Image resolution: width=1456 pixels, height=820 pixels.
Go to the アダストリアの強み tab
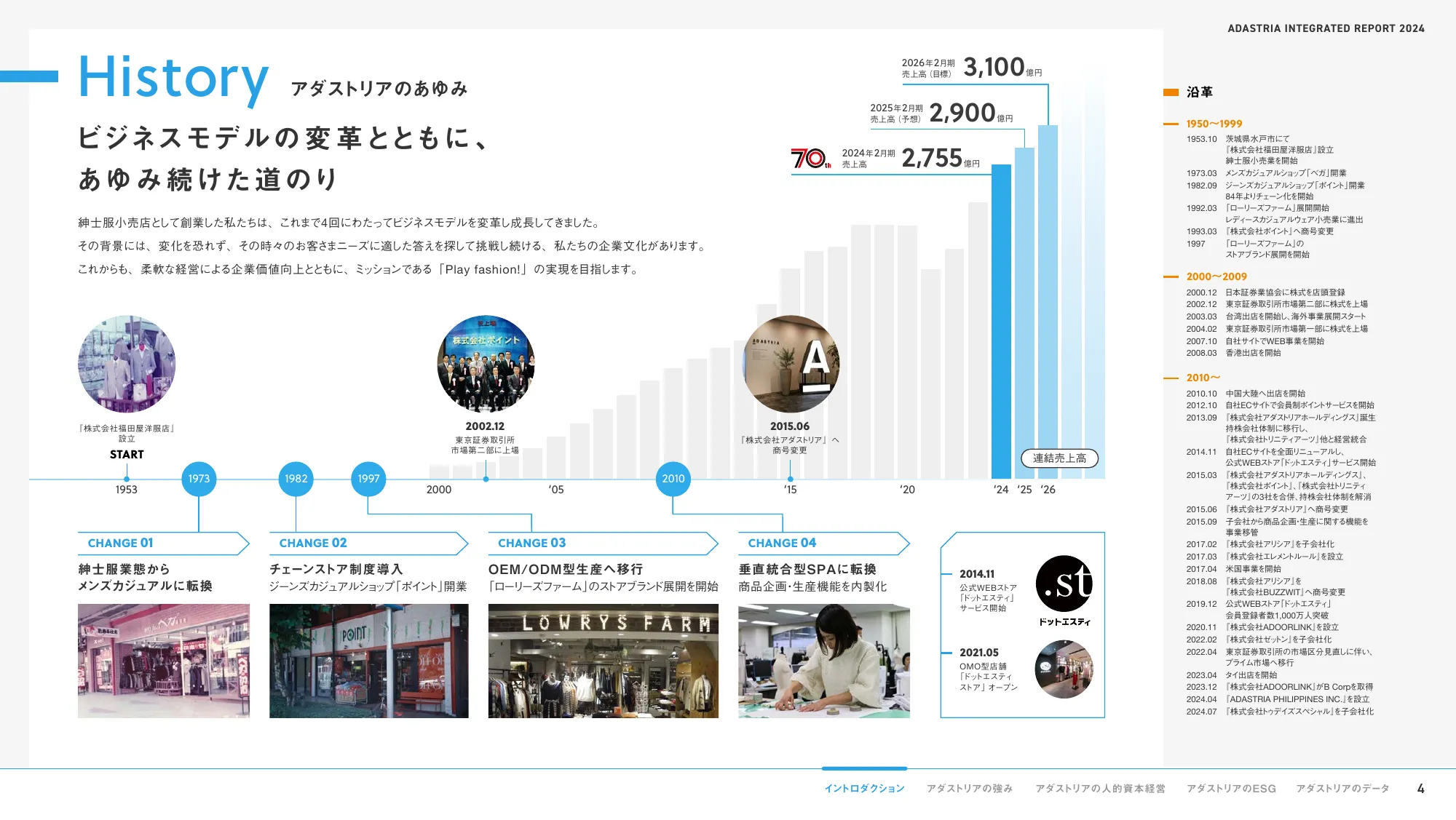pyautogui.click(x=970, y=789)
